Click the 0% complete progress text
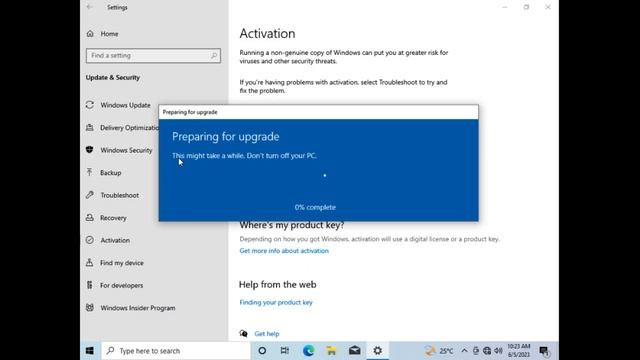Screen dimensions: 640x360 click(x=315, y=207)
